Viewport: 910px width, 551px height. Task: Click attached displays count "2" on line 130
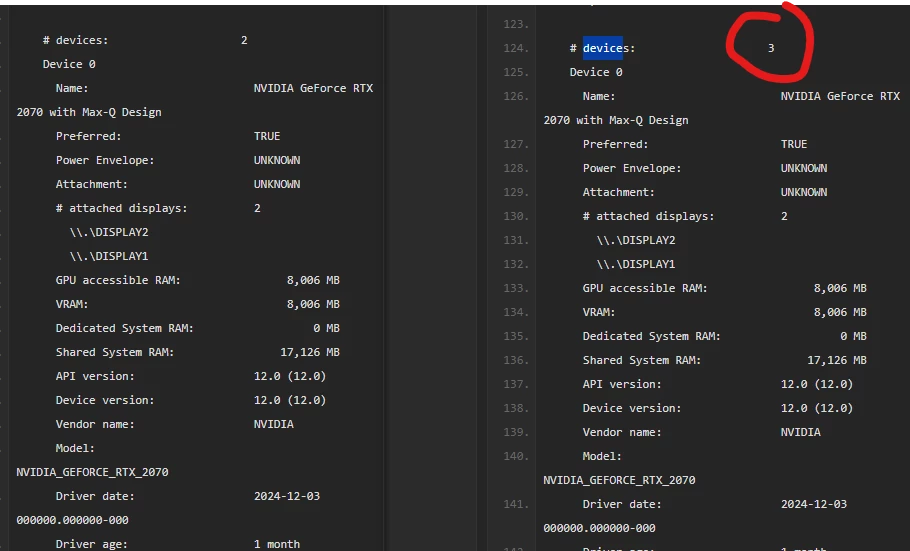coord(784,216)
